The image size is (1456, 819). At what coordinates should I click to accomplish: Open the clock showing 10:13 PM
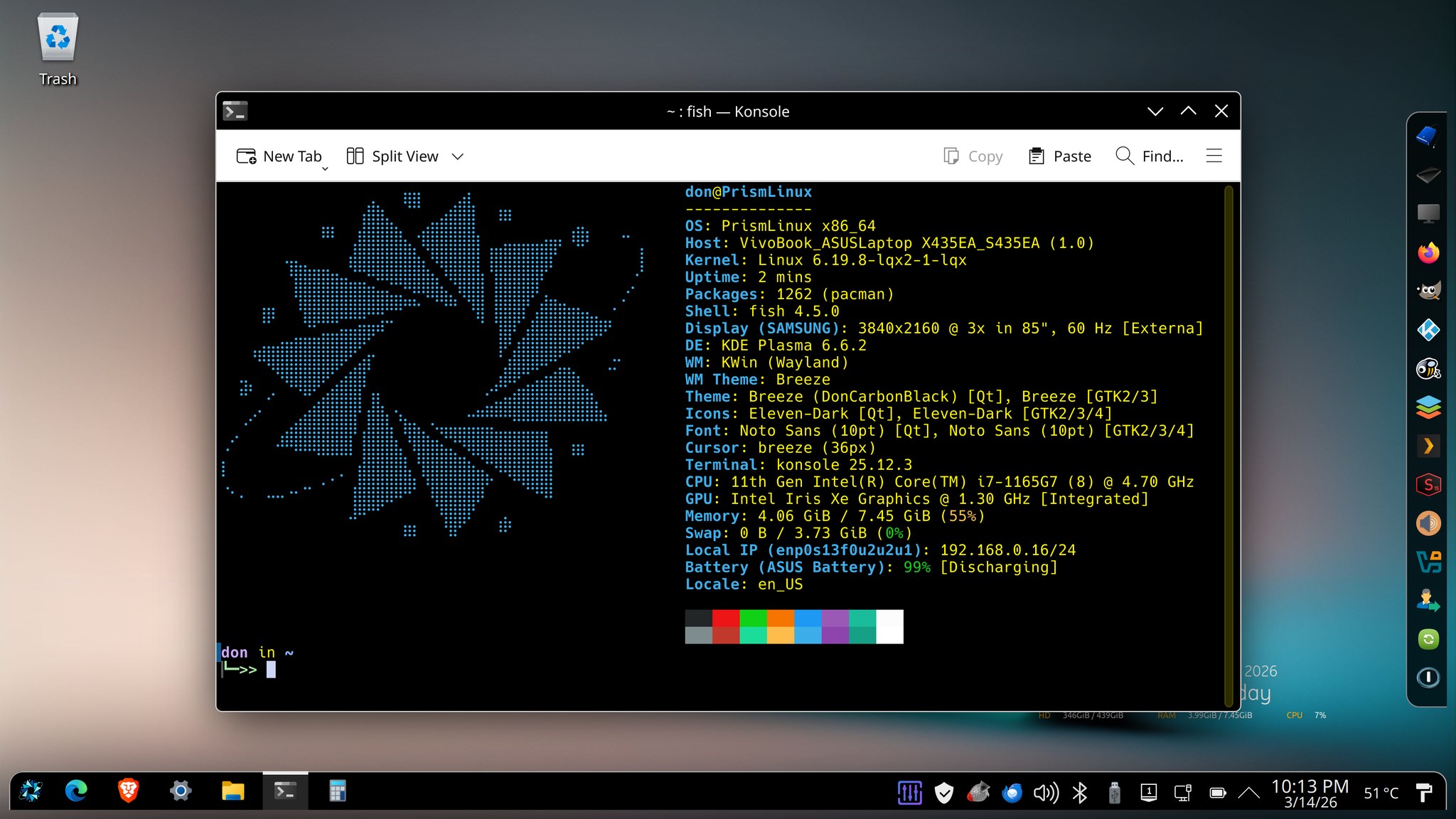coord(1310,792)
